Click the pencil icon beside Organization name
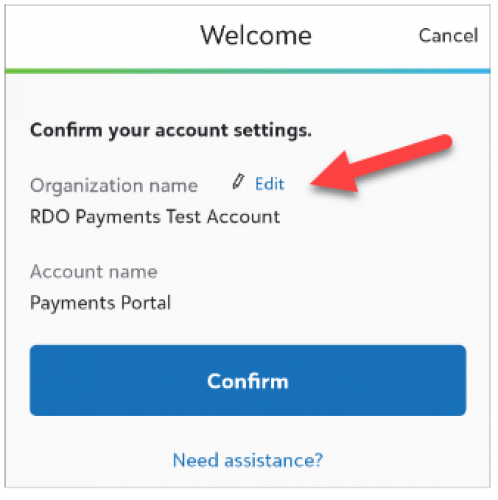Viewport: 498px width, 500px height. [x=238, y=182]
